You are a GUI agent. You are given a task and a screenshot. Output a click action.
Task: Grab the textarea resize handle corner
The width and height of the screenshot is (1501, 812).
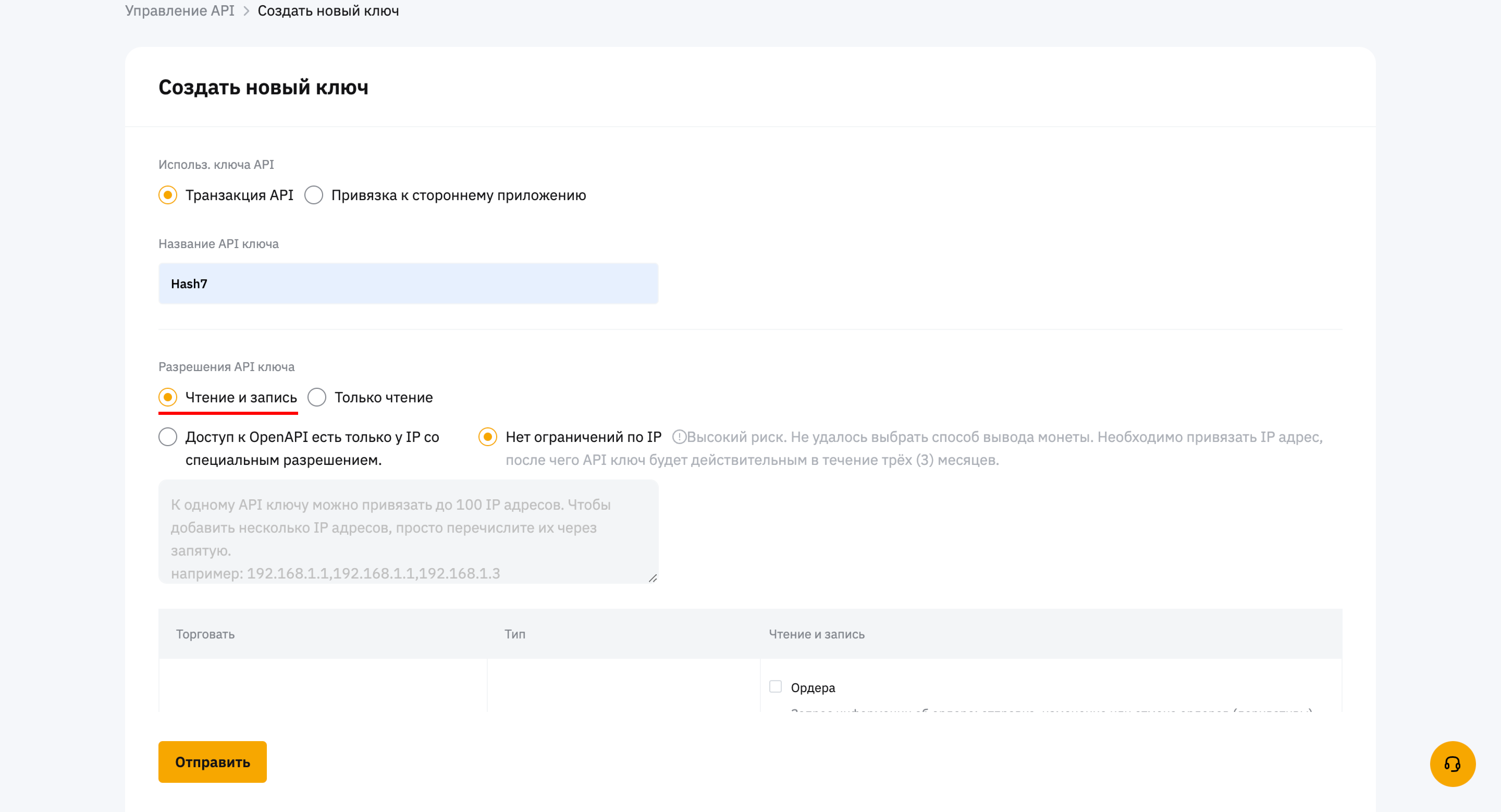pos(653,579)
